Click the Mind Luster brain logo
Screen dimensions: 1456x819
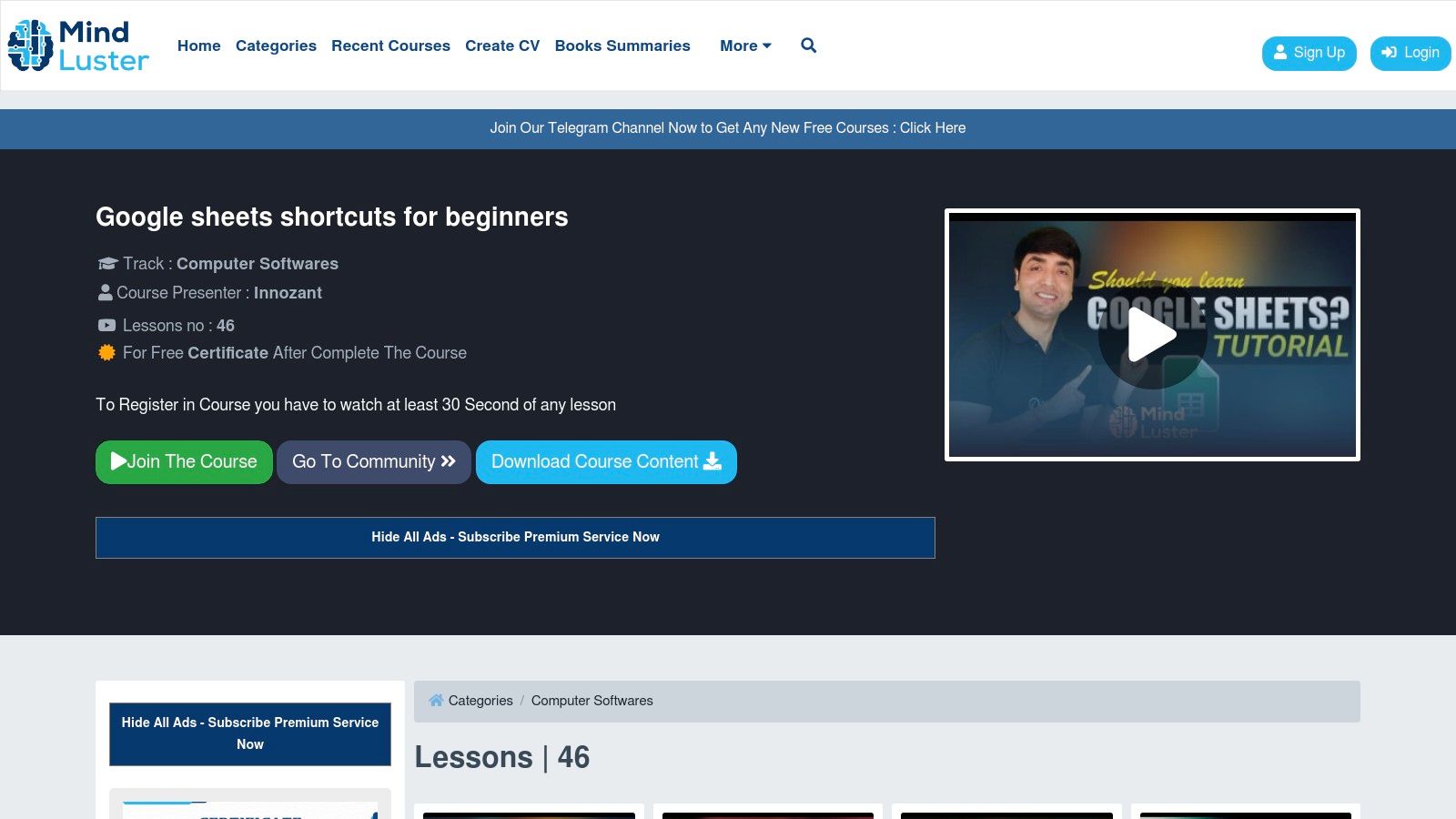coord(78,45)
